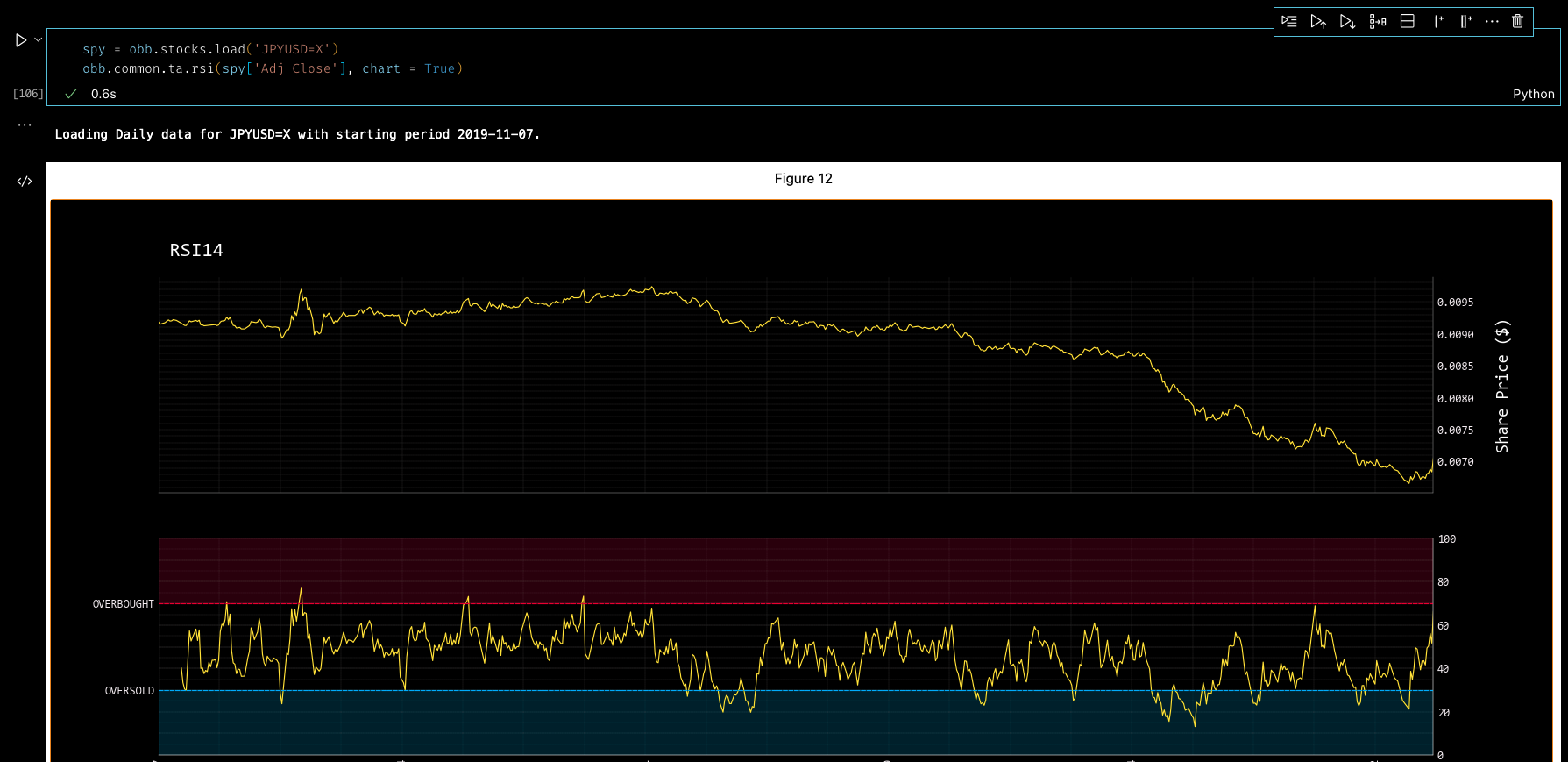The width and height of the screenshot is (1568, 762).
Task: Click the 0.6s execution time
Action: 103,94
